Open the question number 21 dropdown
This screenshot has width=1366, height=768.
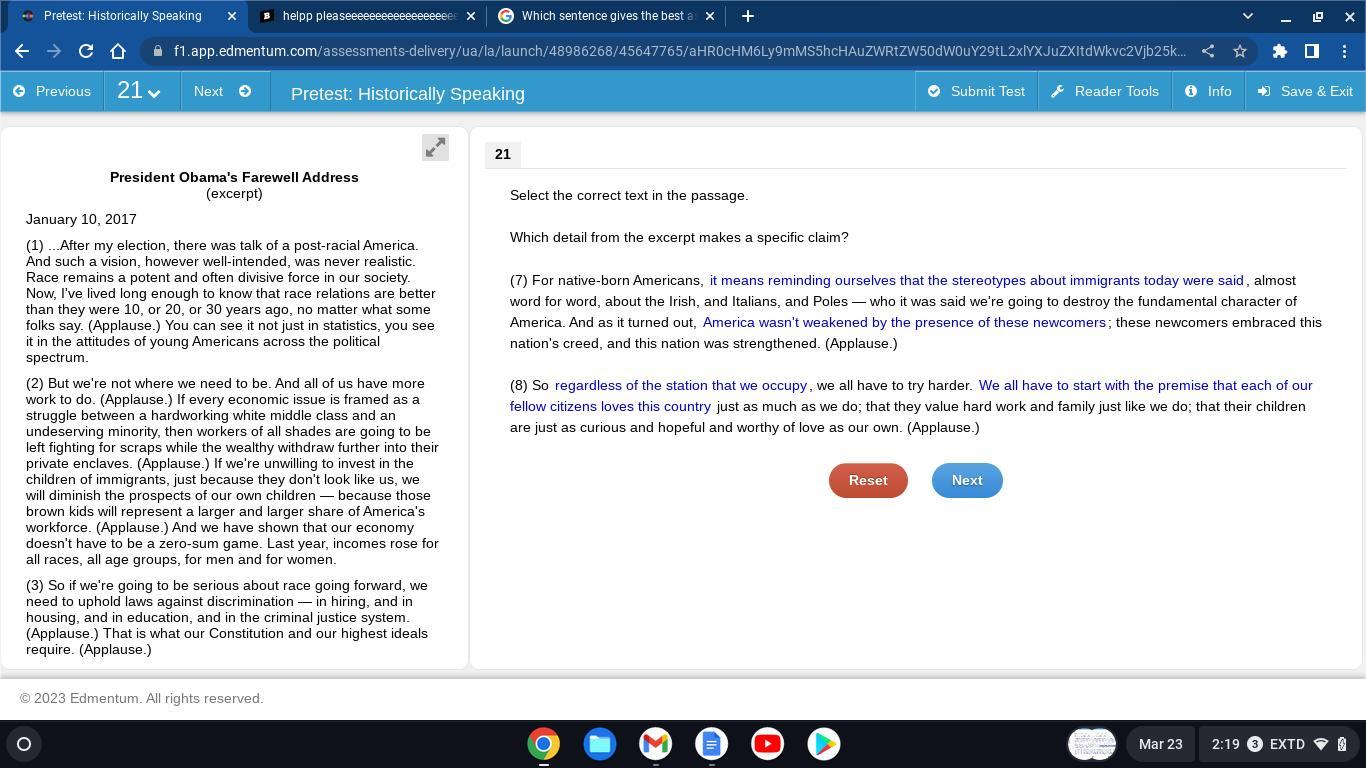click(139, 91)
